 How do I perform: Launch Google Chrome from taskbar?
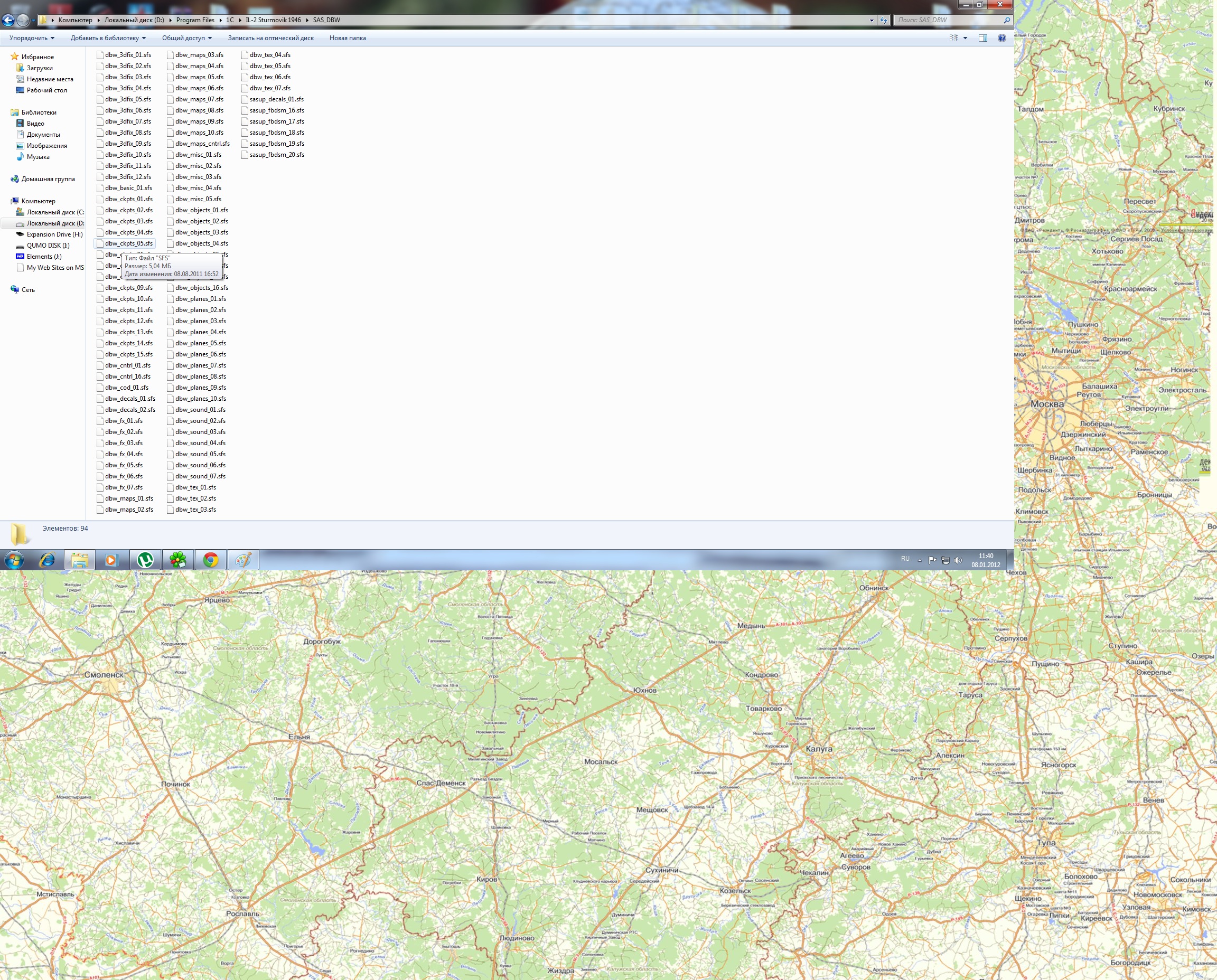(211, 560)
